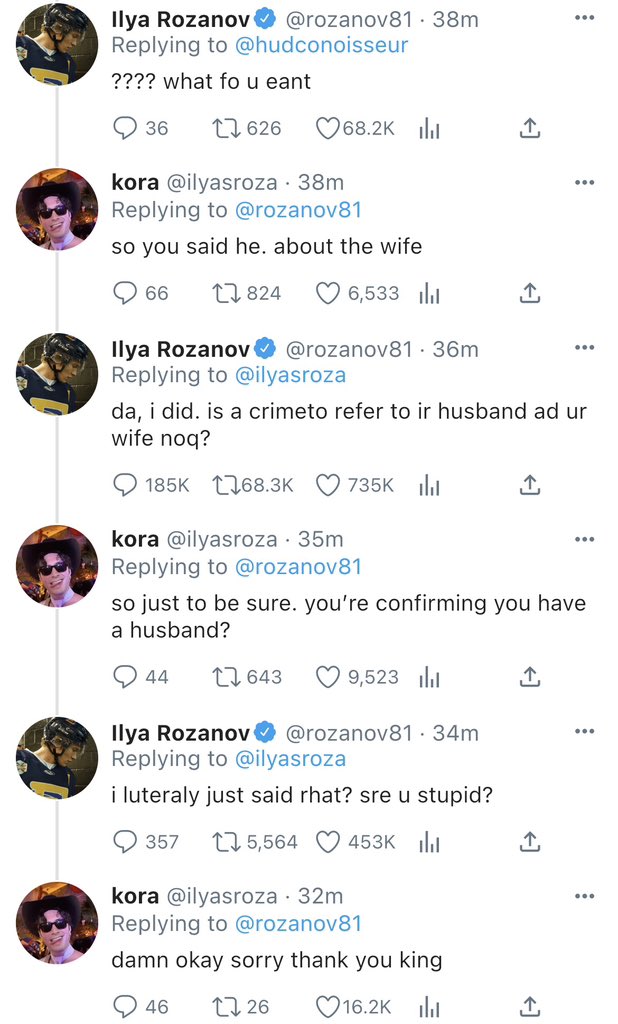
Task: Open Ilya's hockey avatar on the 36m tweet
Action: 57,374
